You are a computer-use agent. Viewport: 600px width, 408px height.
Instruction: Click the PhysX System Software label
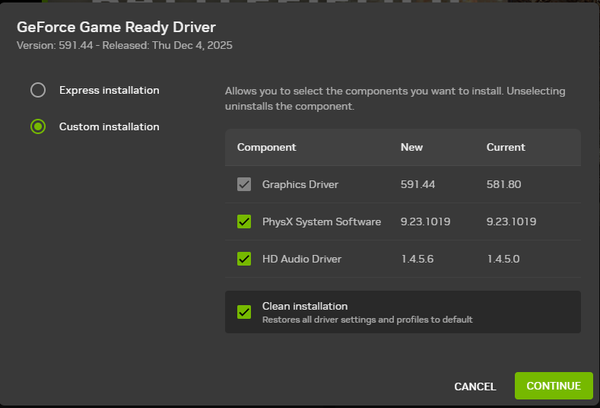321,222
